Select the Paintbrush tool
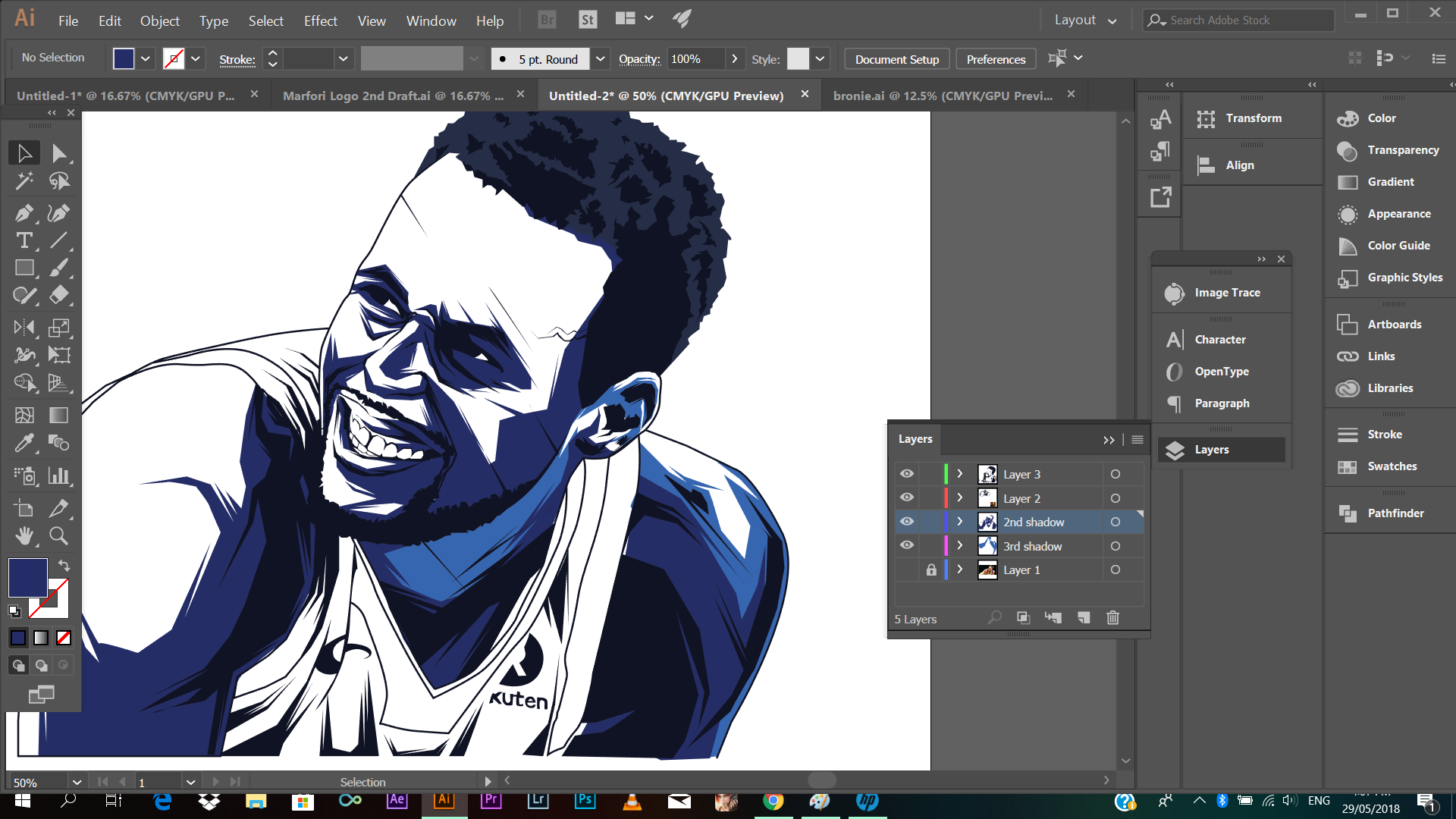Viewport: 1456px width, 819px height. point(59,268)
